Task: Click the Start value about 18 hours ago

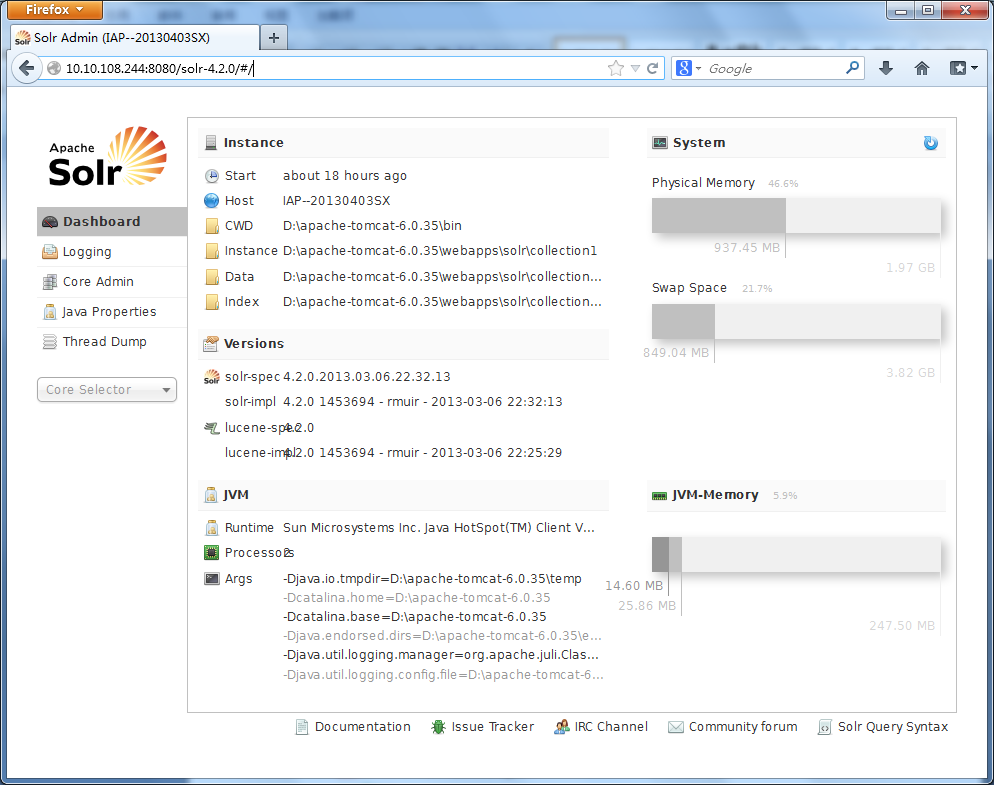Action: [345, 176]
